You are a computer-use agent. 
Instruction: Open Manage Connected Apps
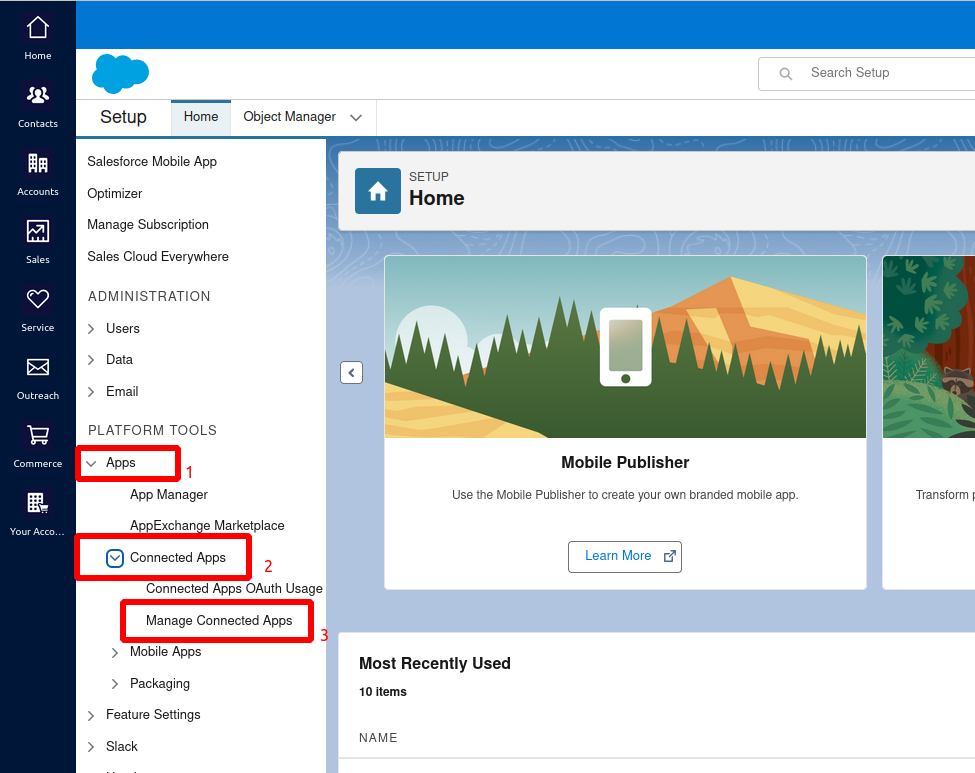[x=219, y=621]
